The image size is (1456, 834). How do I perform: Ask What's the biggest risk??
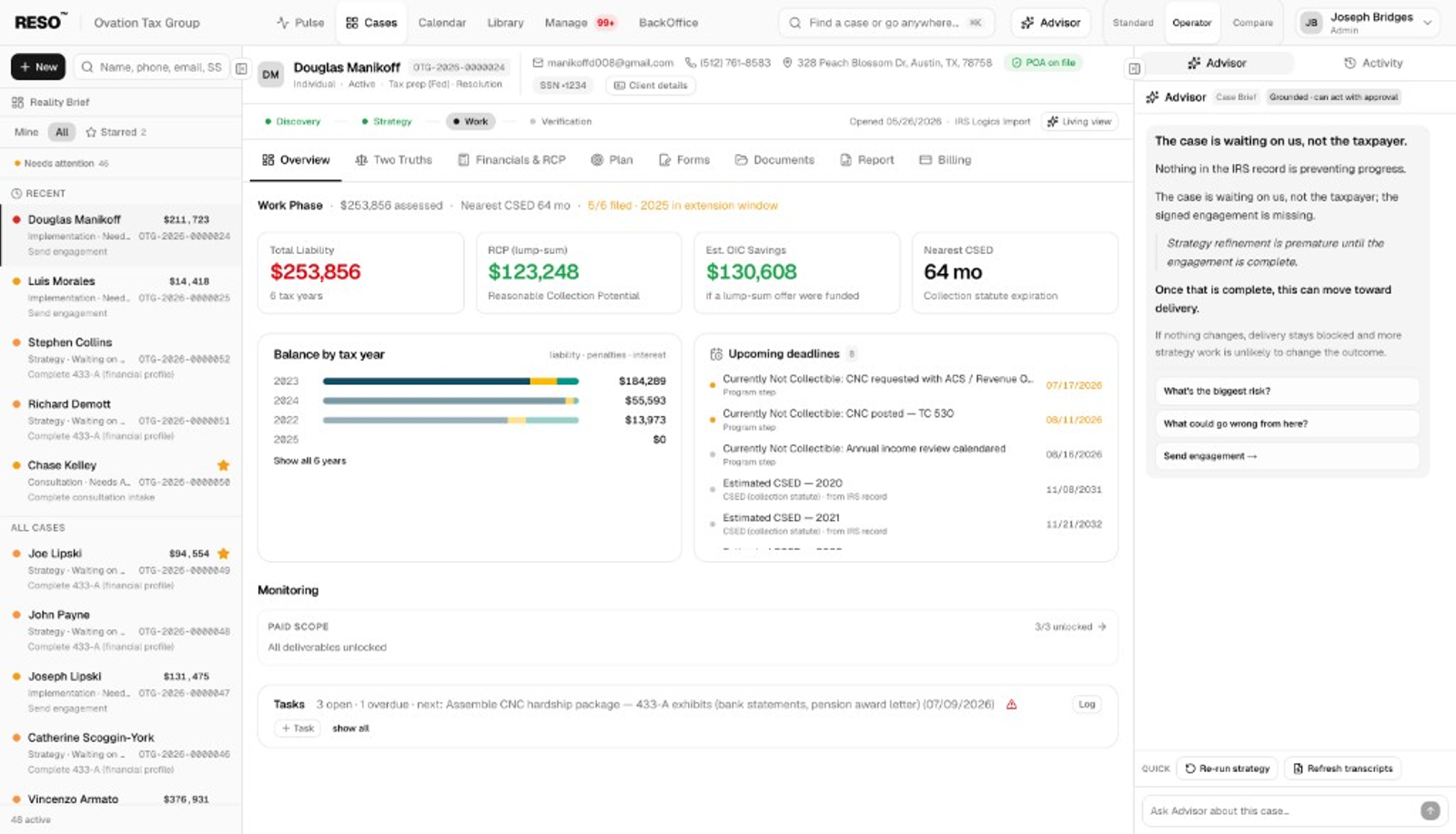(x=1287, y=391)
